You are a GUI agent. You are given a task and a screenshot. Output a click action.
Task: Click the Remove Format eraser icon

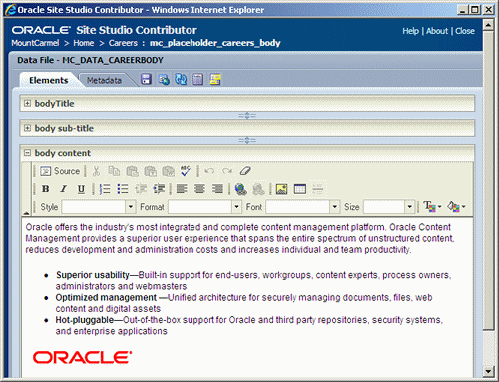(x=245, y=171)
